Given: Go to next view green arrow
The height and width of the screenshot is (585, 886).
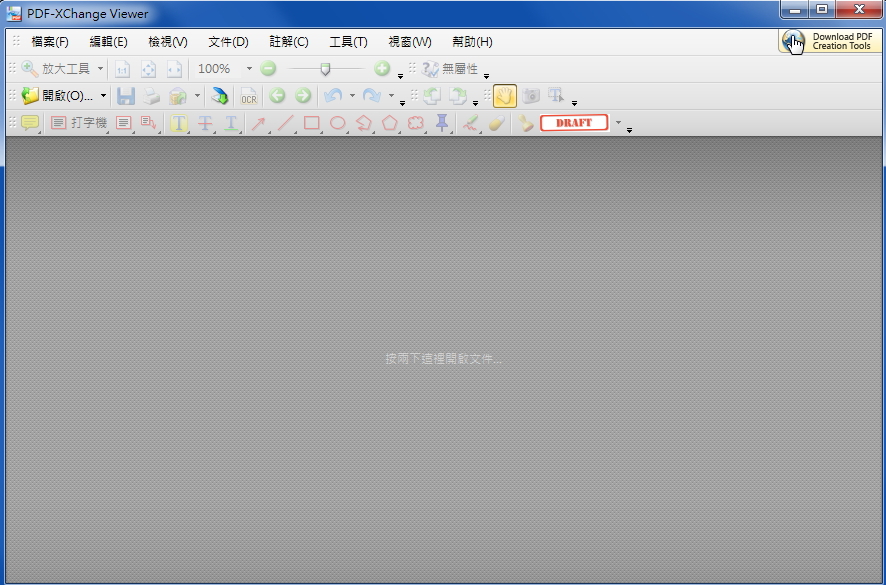Looking at the screenshot, I should pos(303,96).
